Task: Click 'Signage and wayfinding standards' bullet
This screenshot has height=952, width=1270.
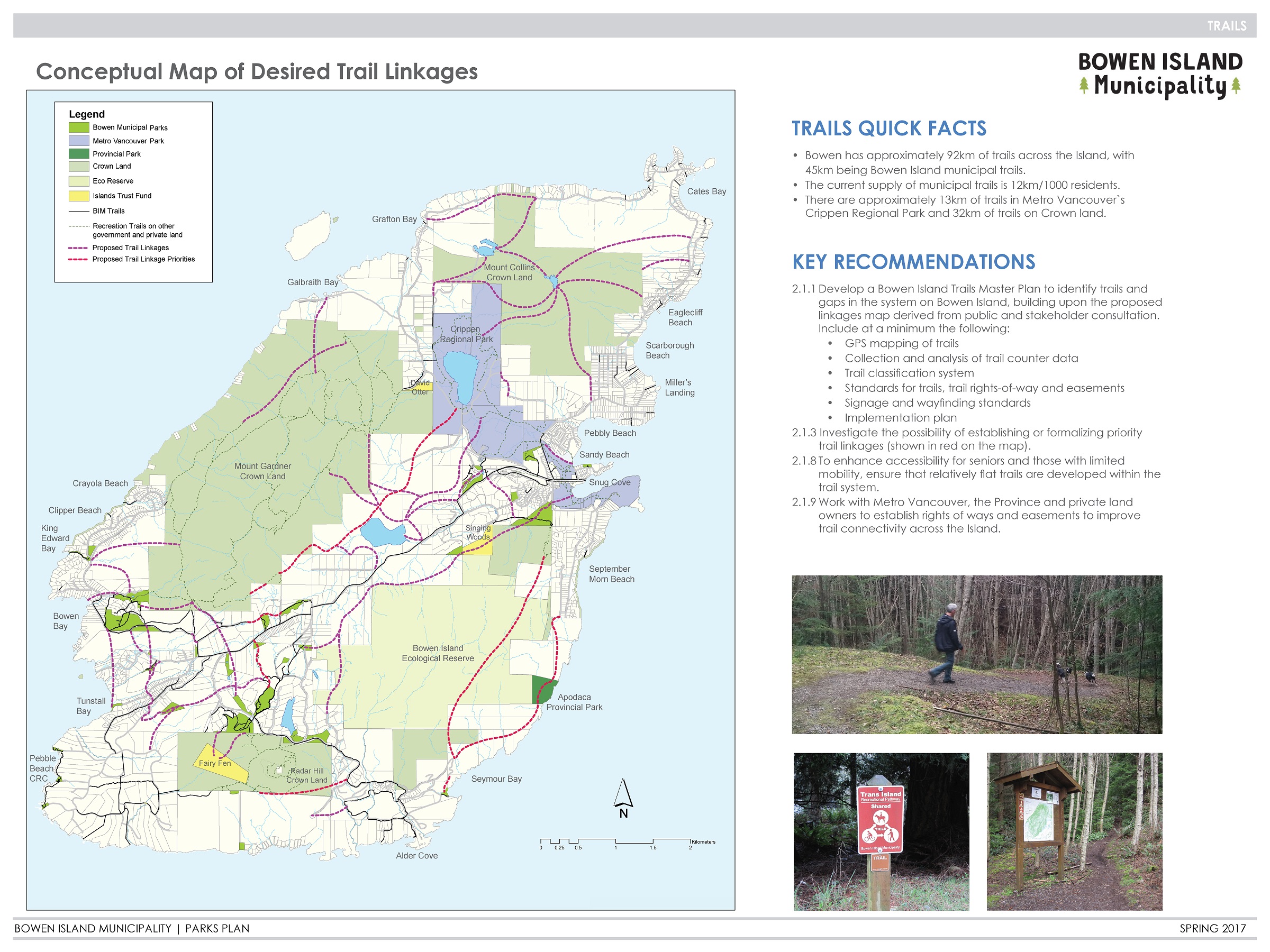Action: pyautogui.click(x=938, y=403)
